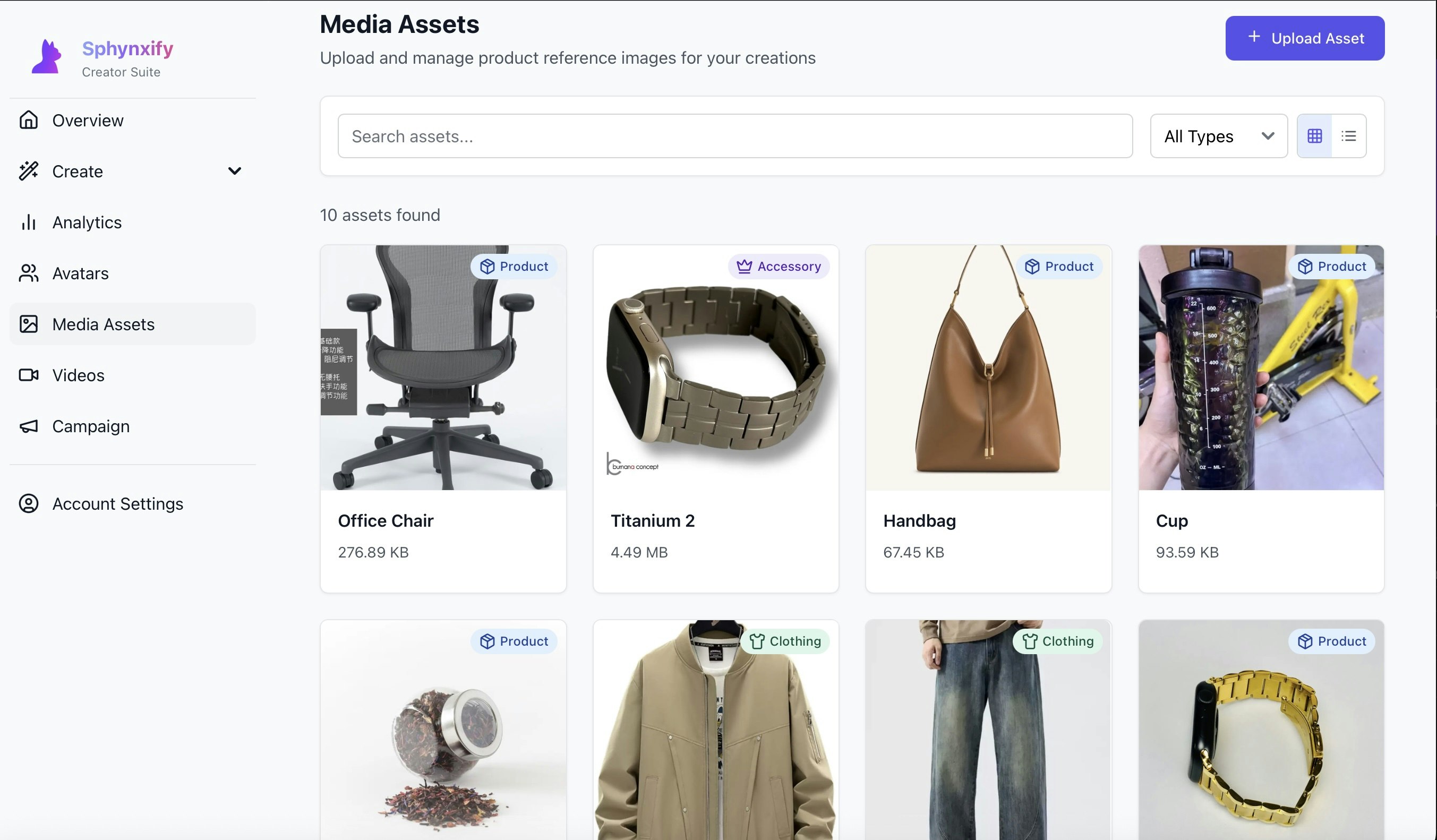The image size is (1437, 840).
Task: Click the Videos camera icon
Action: click(x=29, y=375)
